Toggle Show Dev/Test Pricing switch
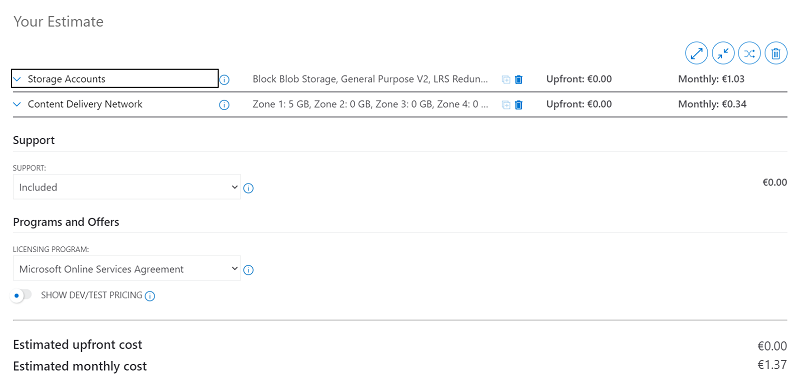Image resolution: width=800 pixels, height=374 pixels. point(21,295)
